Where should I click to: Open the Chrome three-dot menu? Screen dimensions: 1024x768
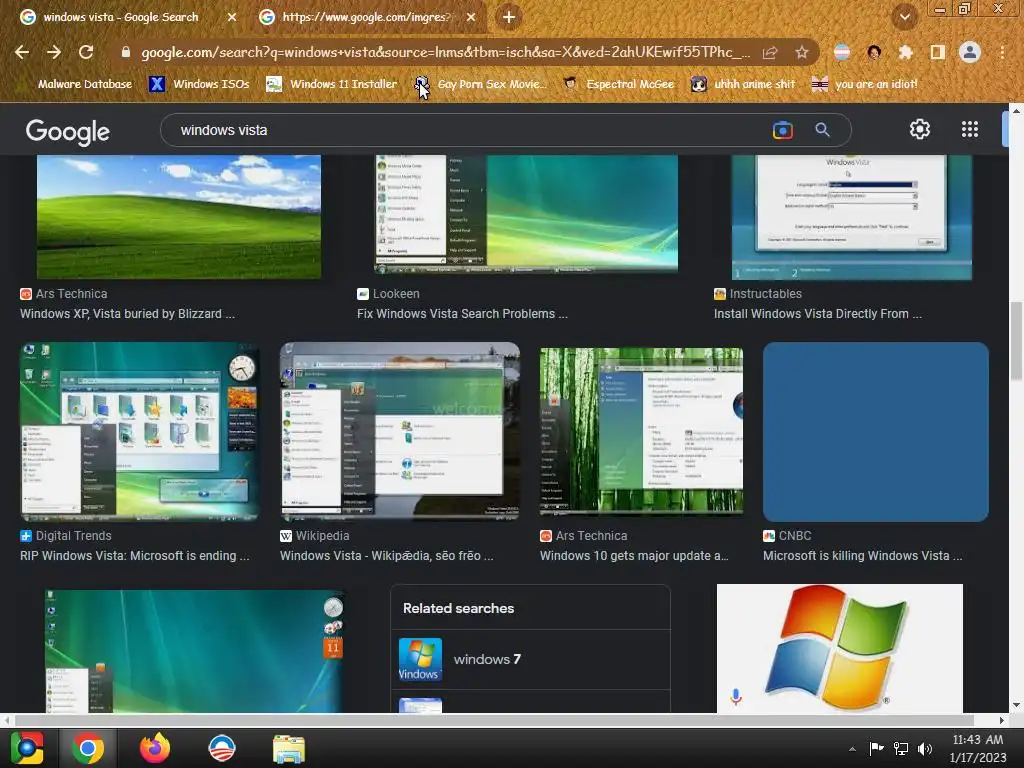click(1002, 52)
